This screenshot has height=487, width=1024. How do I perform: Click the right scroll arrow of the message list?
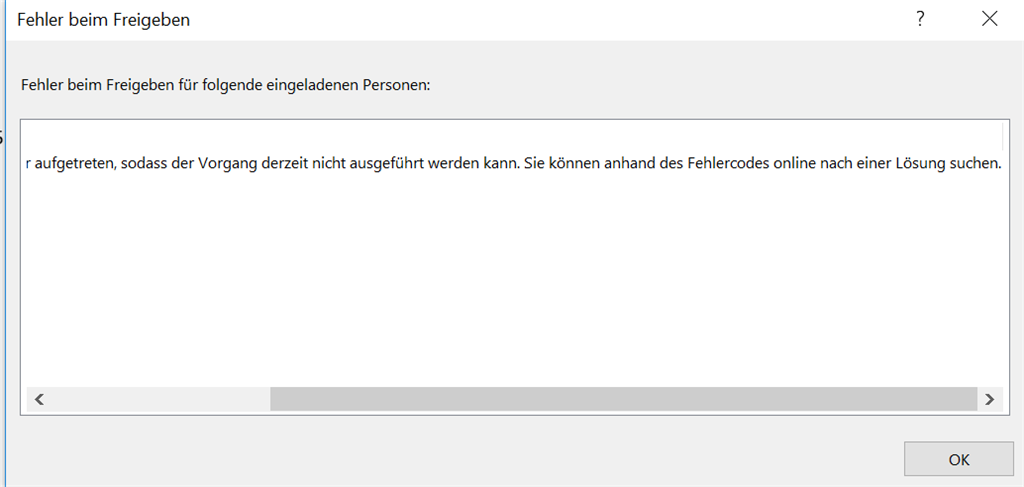pyautogui.click(x=989, y=399)
